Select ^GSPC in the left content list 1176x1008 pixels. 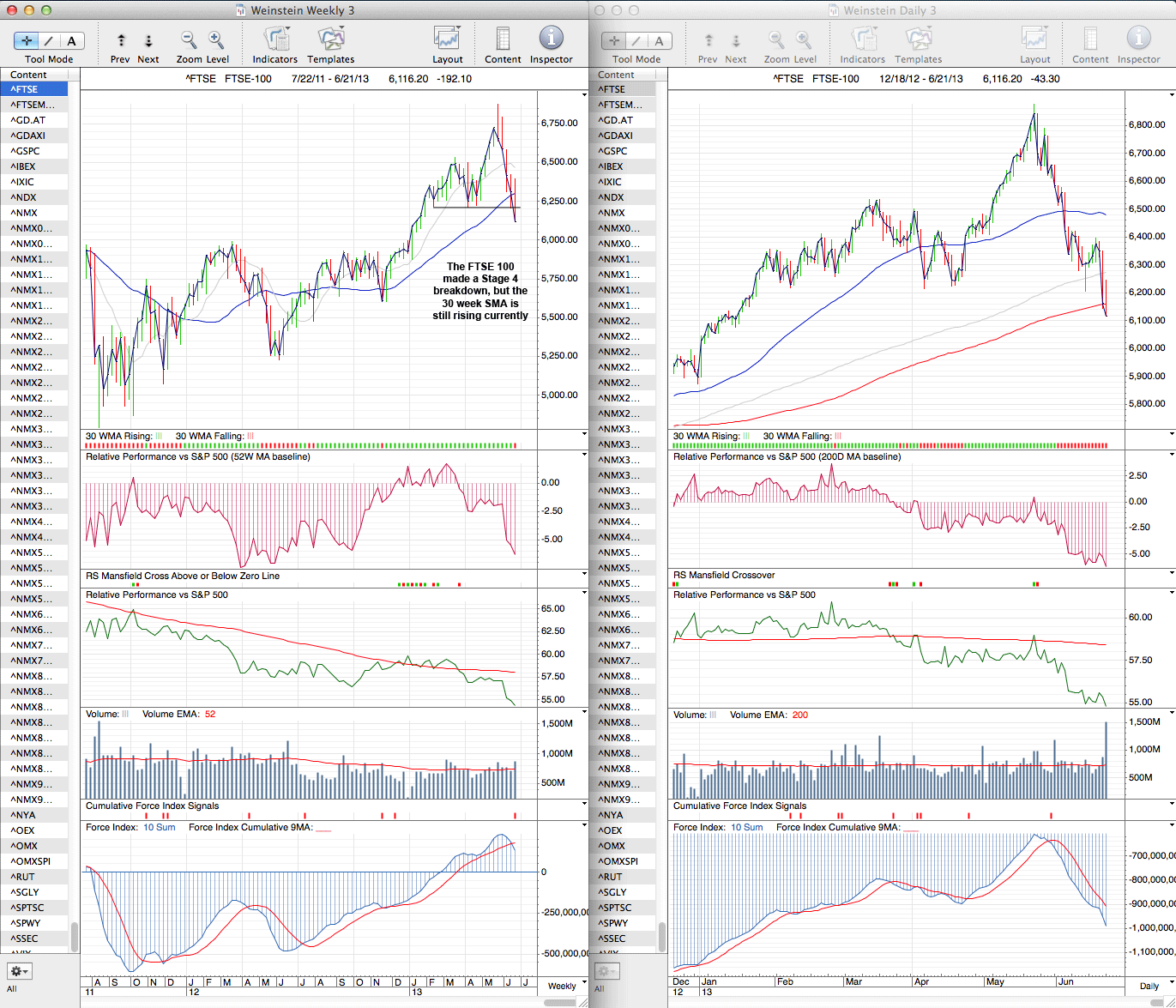[x=26, y=151]
